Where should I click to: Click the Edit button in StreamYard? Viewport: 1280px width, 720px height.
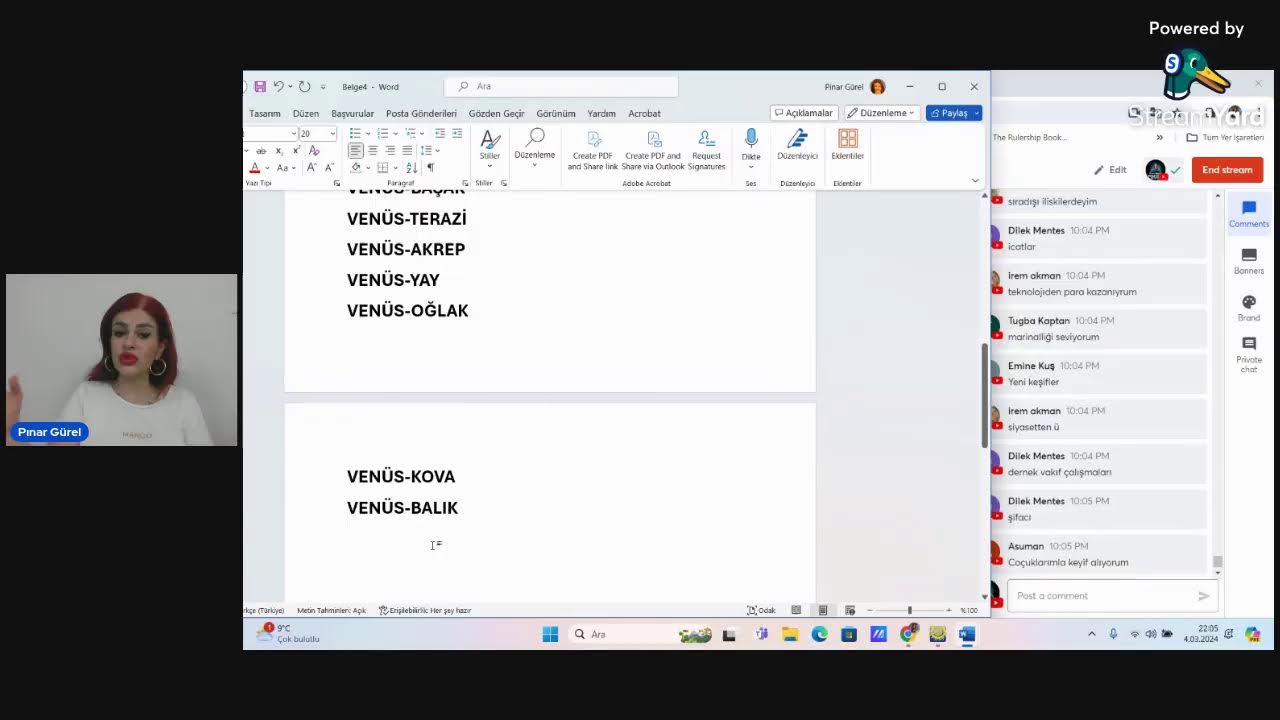pyautogui.click(x=1110, y=170)
